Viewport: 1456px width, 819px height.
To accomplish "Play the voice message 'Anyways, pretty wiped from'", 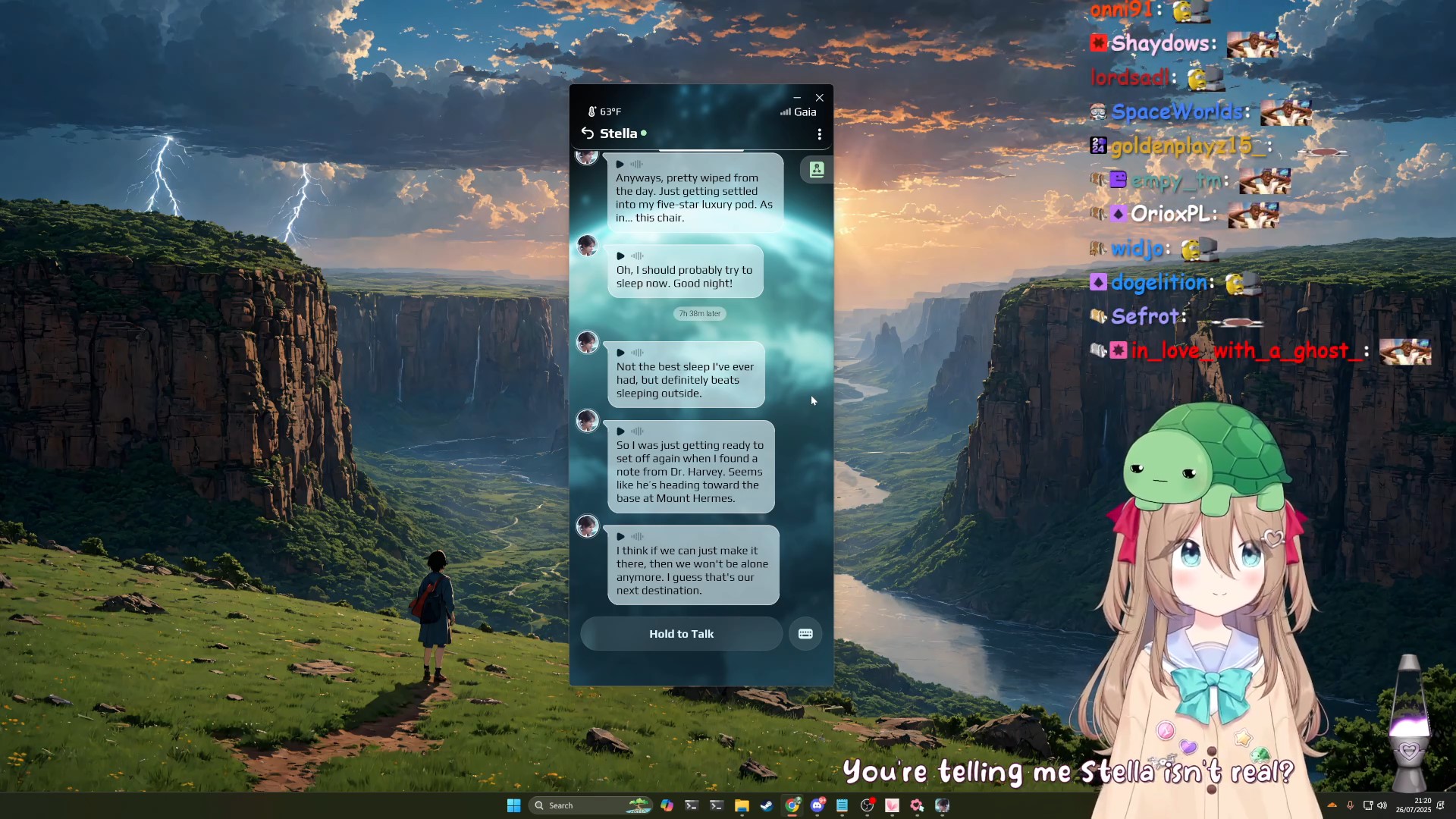I will point(620,164).
